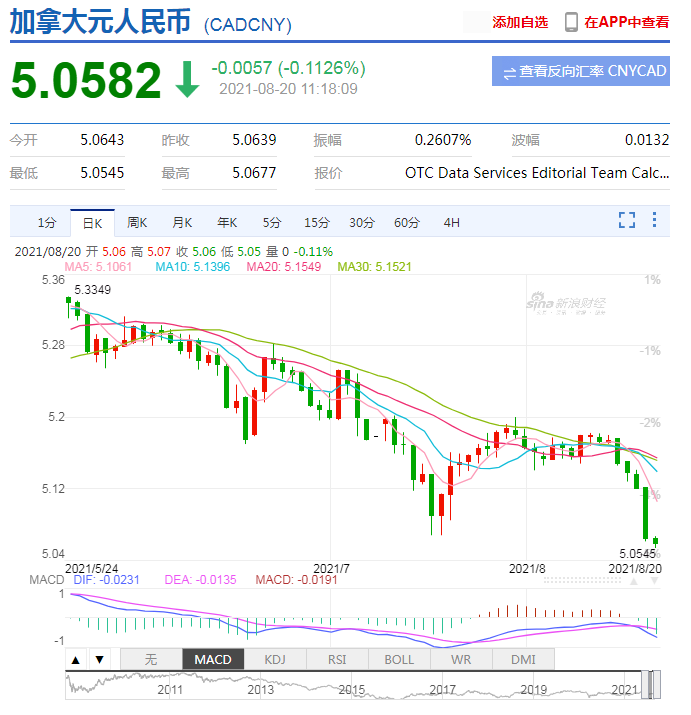691x715 pixels.
Task: View reverse rate CNYCAD button
Action: coord(581,71)
